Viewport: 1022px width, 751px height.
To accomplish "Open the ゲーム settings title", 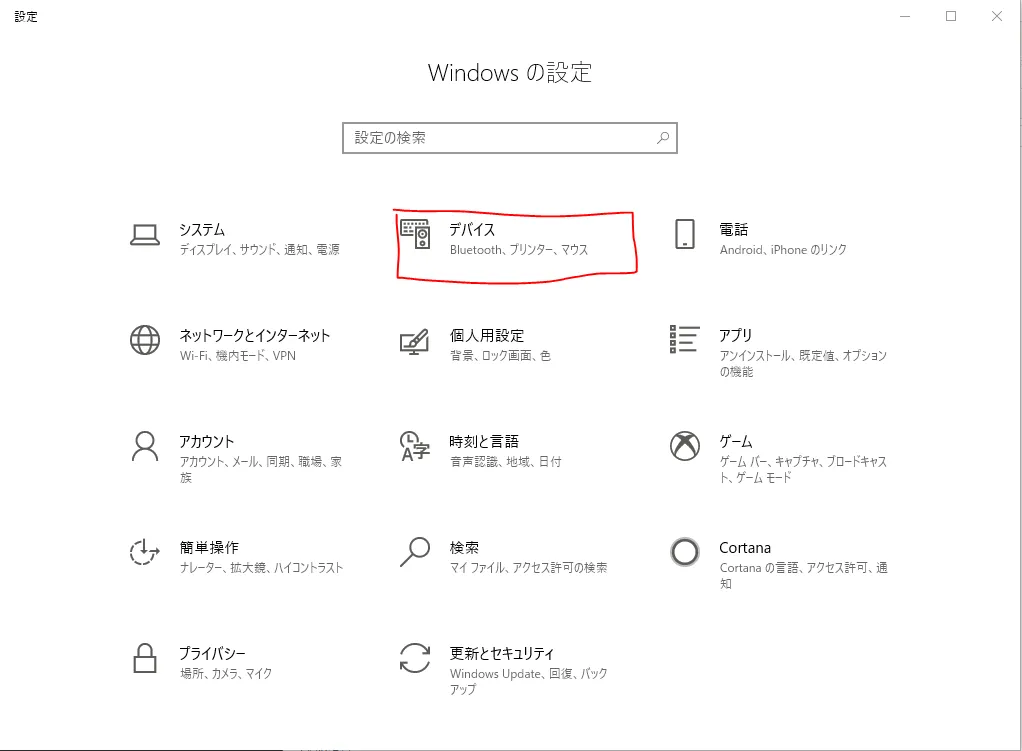I will [x=735, y=441].
